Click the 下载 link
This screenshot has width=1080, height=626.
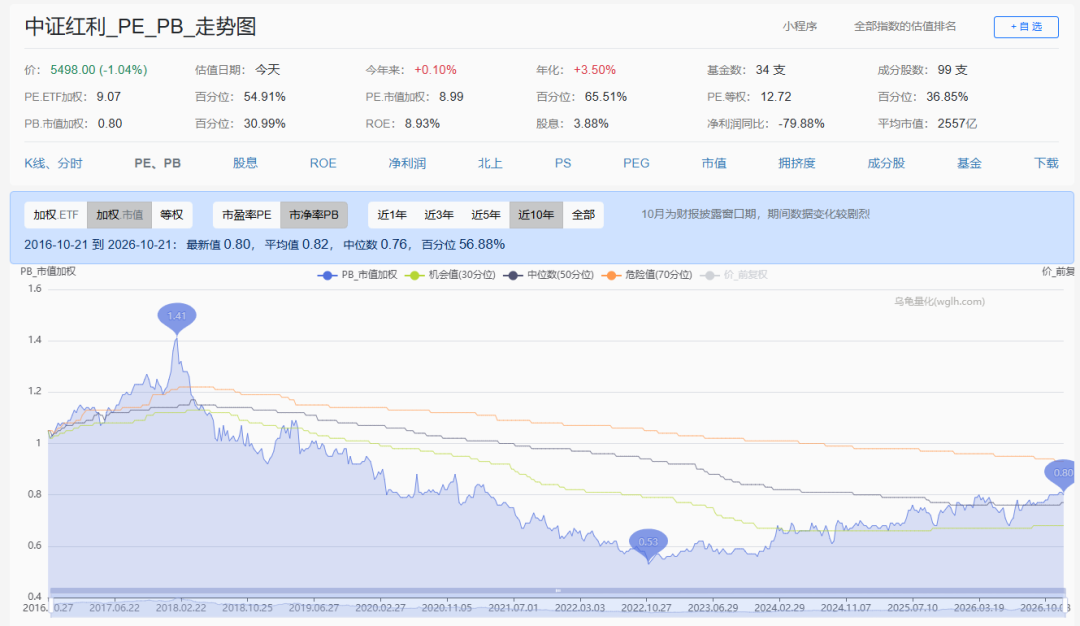pyautogui.click(x=1046, y=163)
